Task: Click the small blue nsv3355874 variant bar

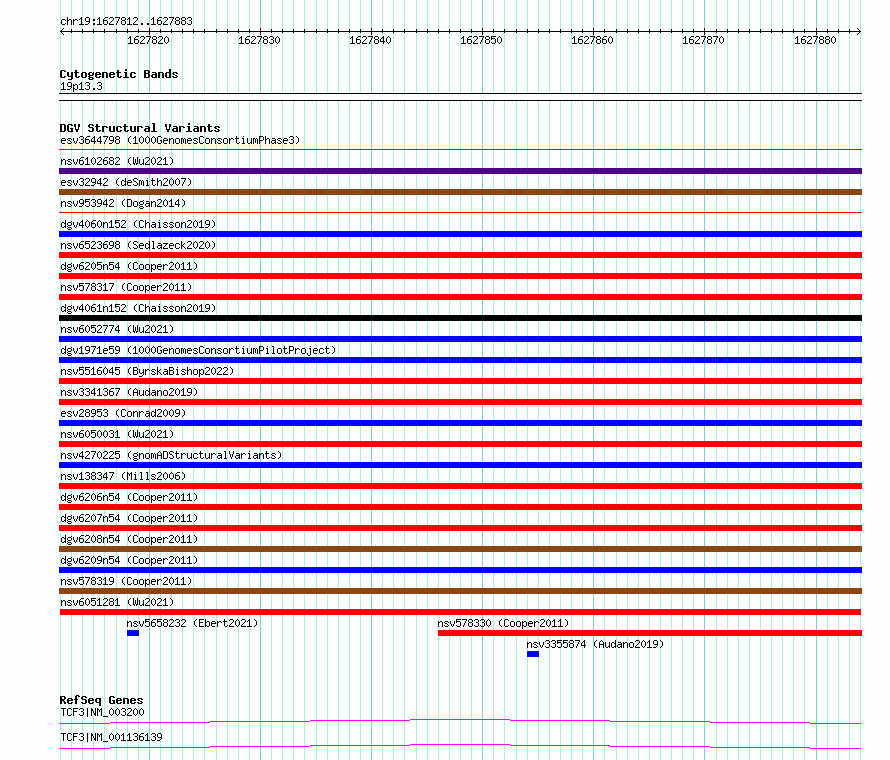Action: point(533,654)
